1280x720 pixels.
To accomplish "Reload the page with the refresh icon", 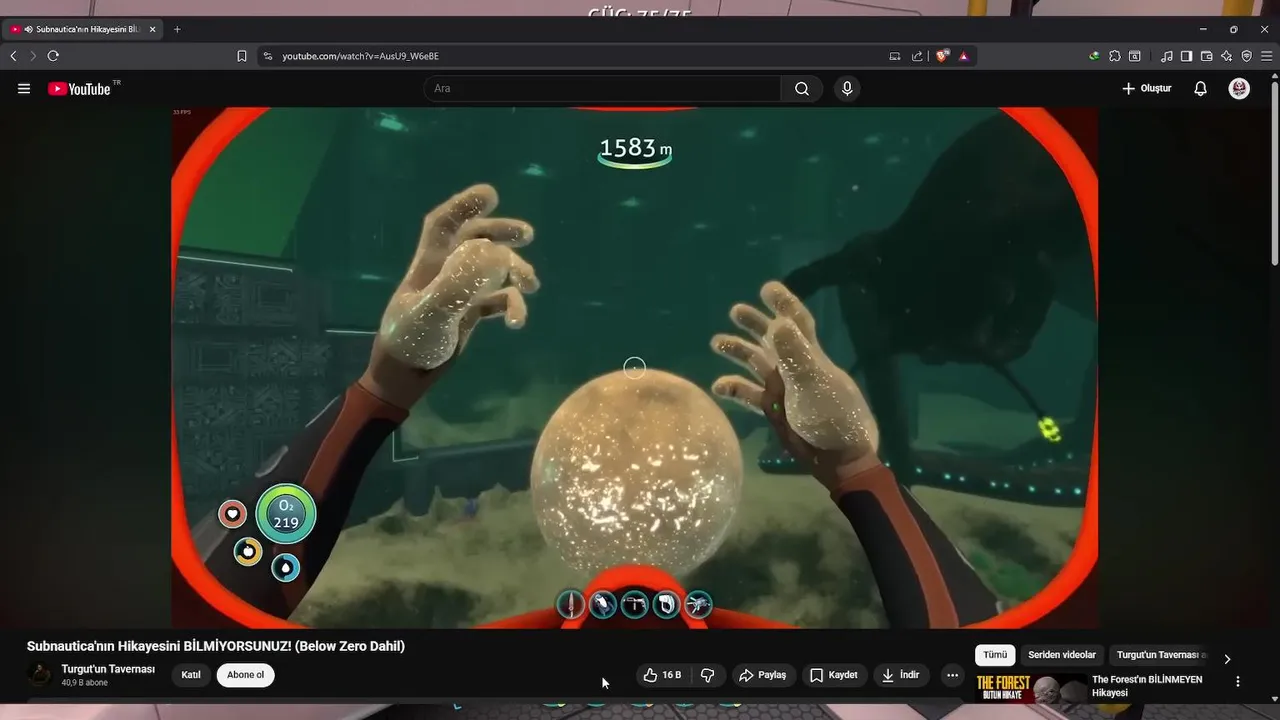I will 53,56.
